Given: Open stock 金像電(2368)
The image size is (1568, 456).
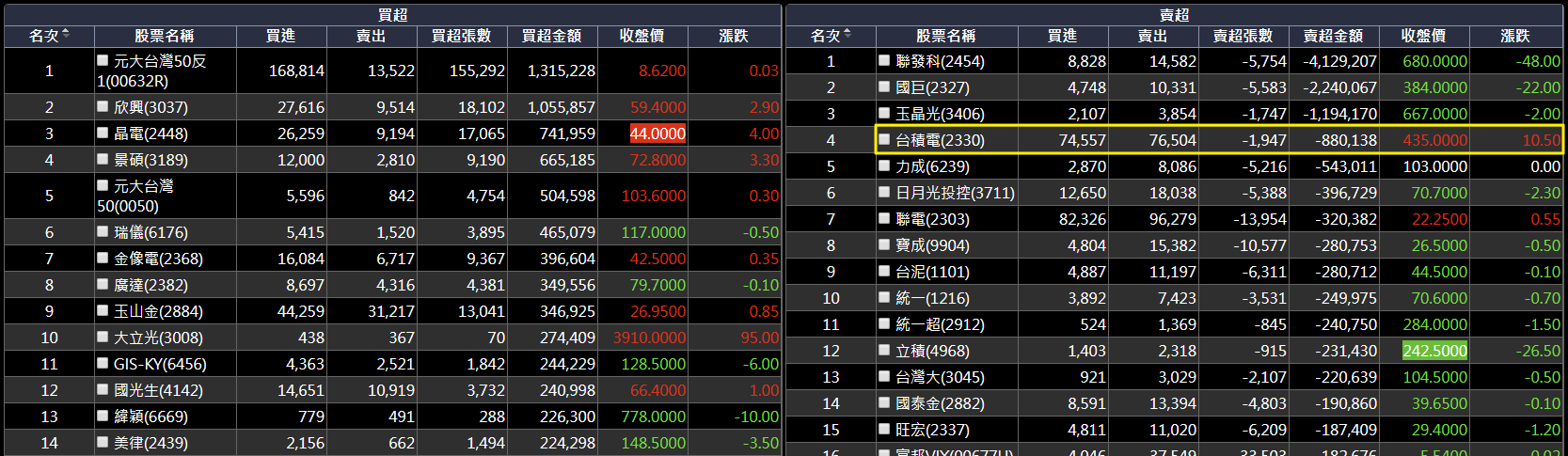Looking at the screenshot, I should coord(158,259).
